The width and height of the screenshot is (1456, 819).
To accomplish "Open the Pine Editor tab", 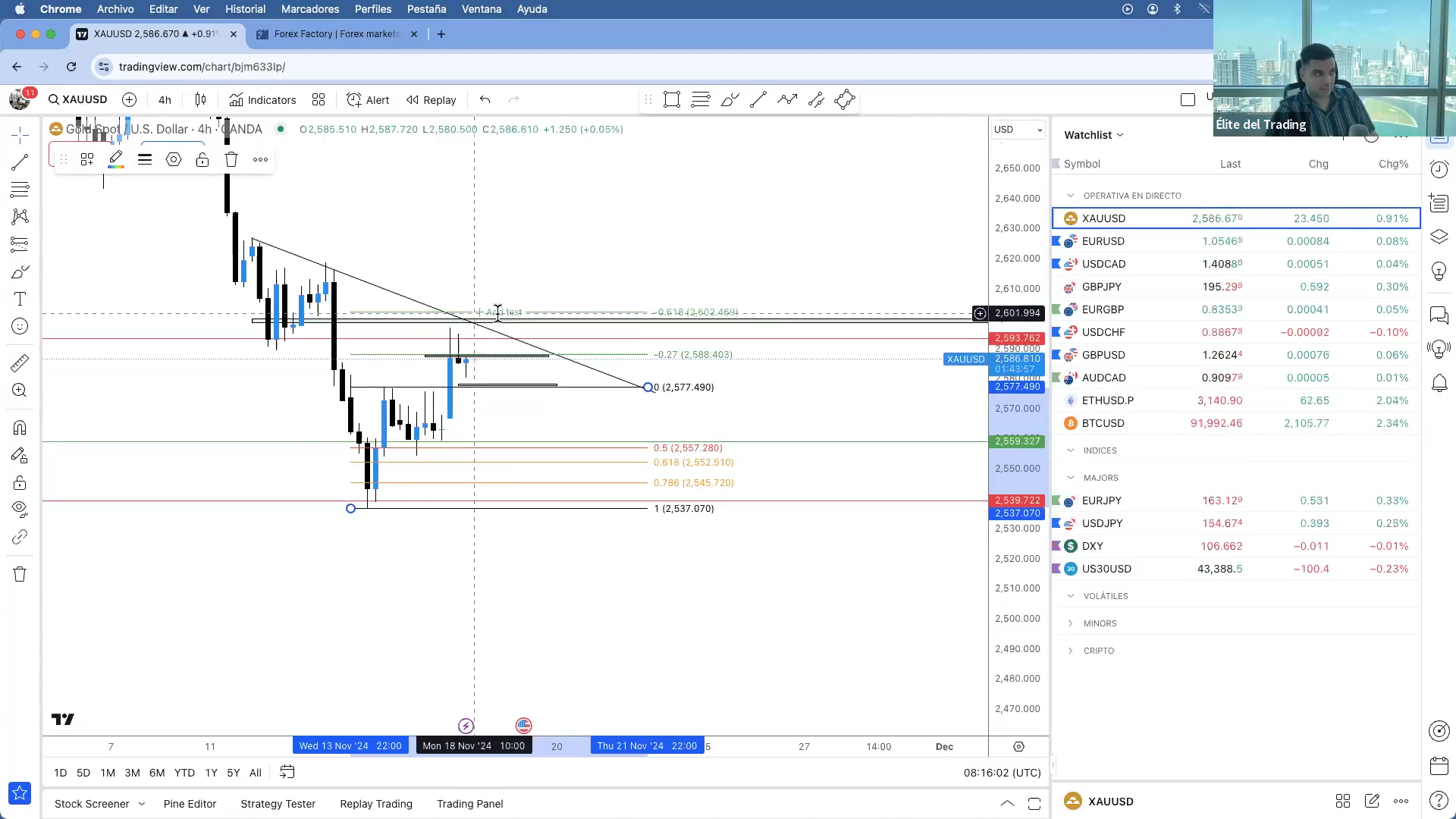I will click(x=190, y=804).
